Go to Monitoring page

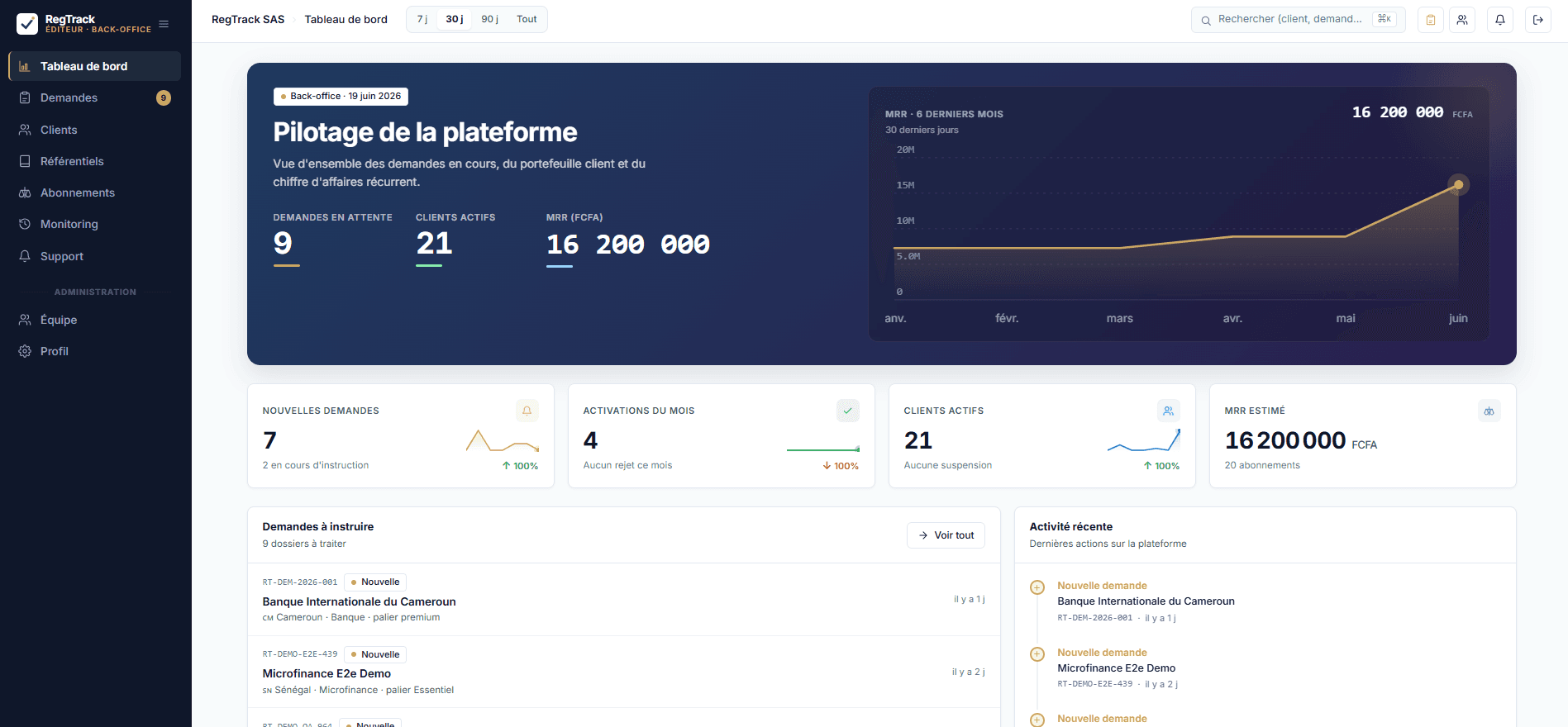pyautogui.click(x=94, y=224)
